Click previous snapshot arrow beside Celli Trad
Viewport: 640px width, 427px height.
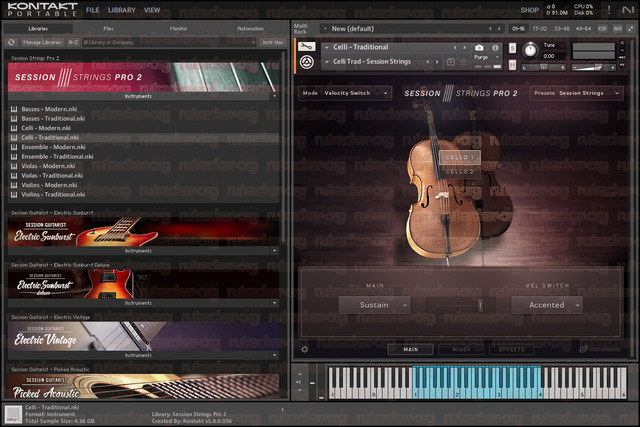pos(428,62)
